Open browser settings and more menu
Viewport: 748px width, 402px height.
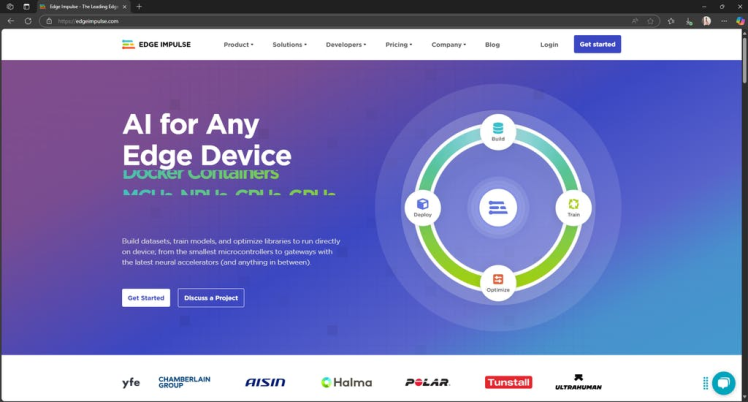[x=724, y=21]
